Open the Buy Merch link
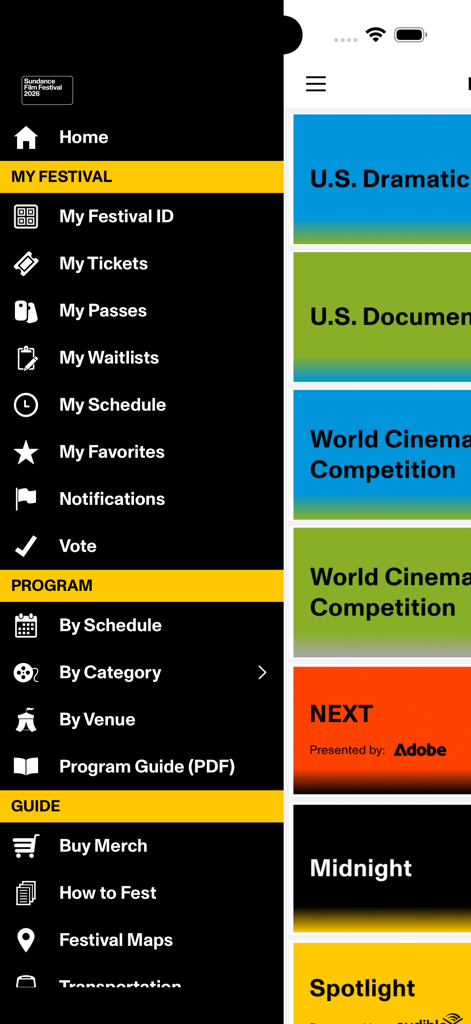This screenshot has height=1024, width=471. (x=103, y=845)
